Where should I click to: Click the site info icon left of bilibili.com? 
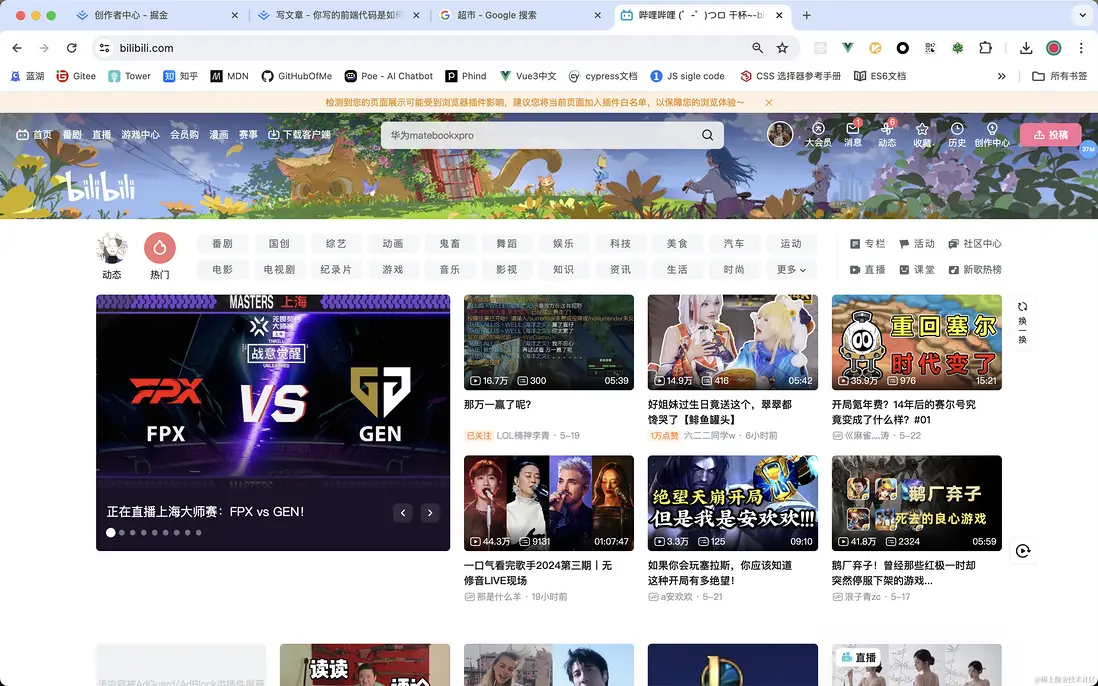[104, 48]
